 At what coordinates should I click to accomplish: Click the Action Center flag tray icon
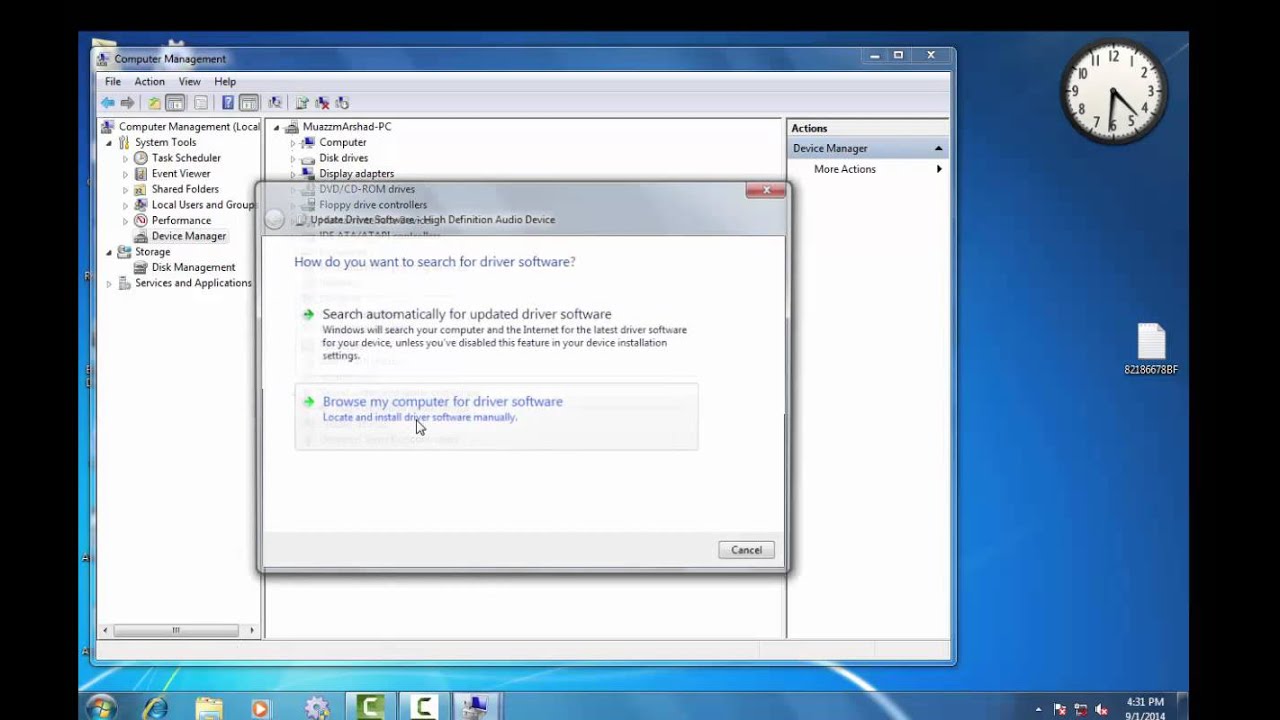(x=1060, y=709)
